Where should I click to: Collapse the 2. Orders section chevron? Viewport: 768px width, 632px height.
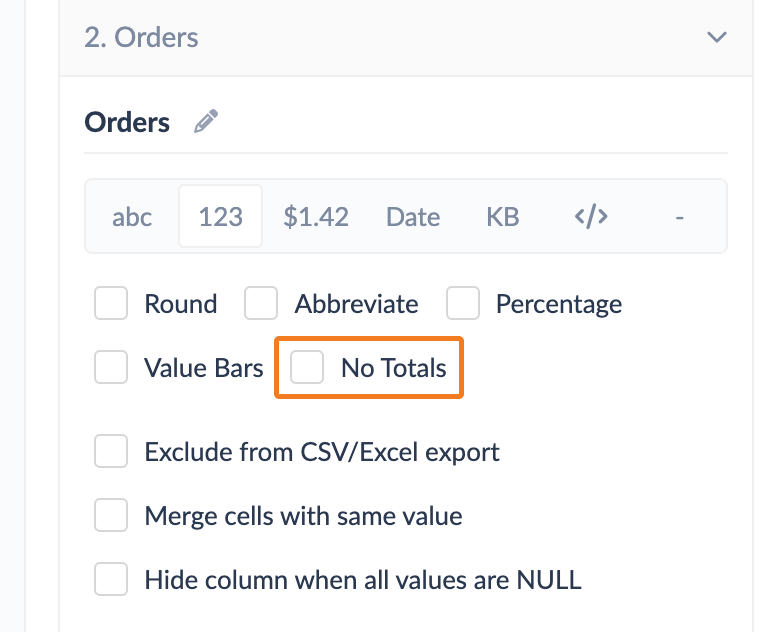(x=717, y=37)
